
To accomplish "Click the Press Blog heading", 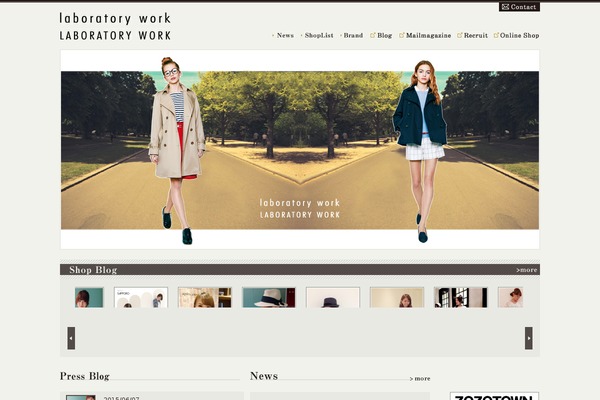I will click(85, 376).
